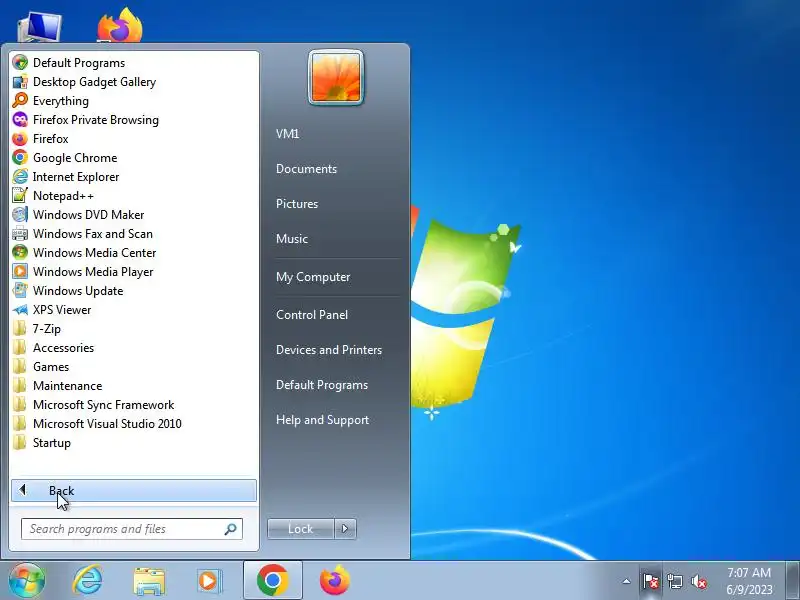Switch to Google Chrome on taskbar
Image resolution: width=800 pixels, height=600 pixels.
(x=272, y=581)
